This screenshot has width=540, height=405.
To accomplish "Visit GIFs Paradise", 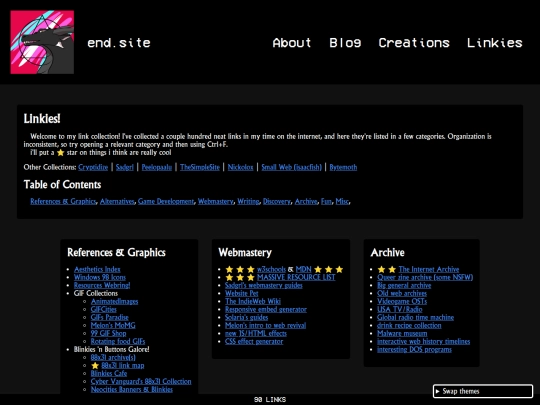I will coord(110,317).
